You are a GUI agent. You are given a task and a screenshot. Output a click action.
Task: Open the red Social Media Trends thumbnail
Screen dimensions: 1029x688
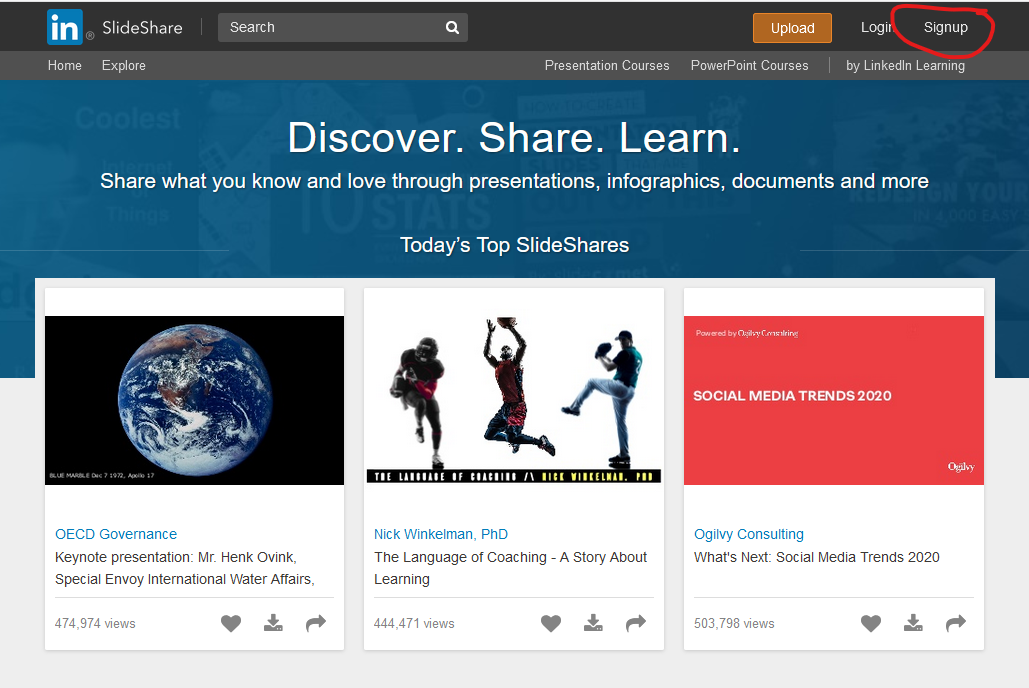(833, 400)
